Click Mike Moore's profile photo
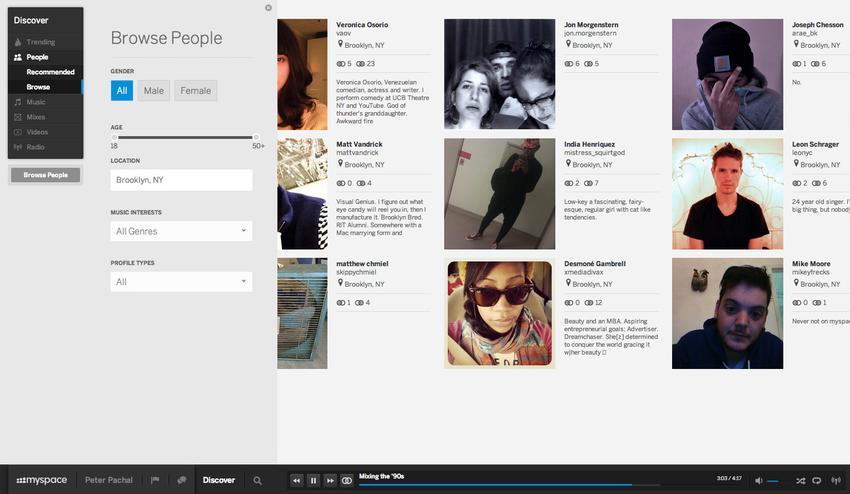Viewport: 850px width, 494px height. [727, 313]
